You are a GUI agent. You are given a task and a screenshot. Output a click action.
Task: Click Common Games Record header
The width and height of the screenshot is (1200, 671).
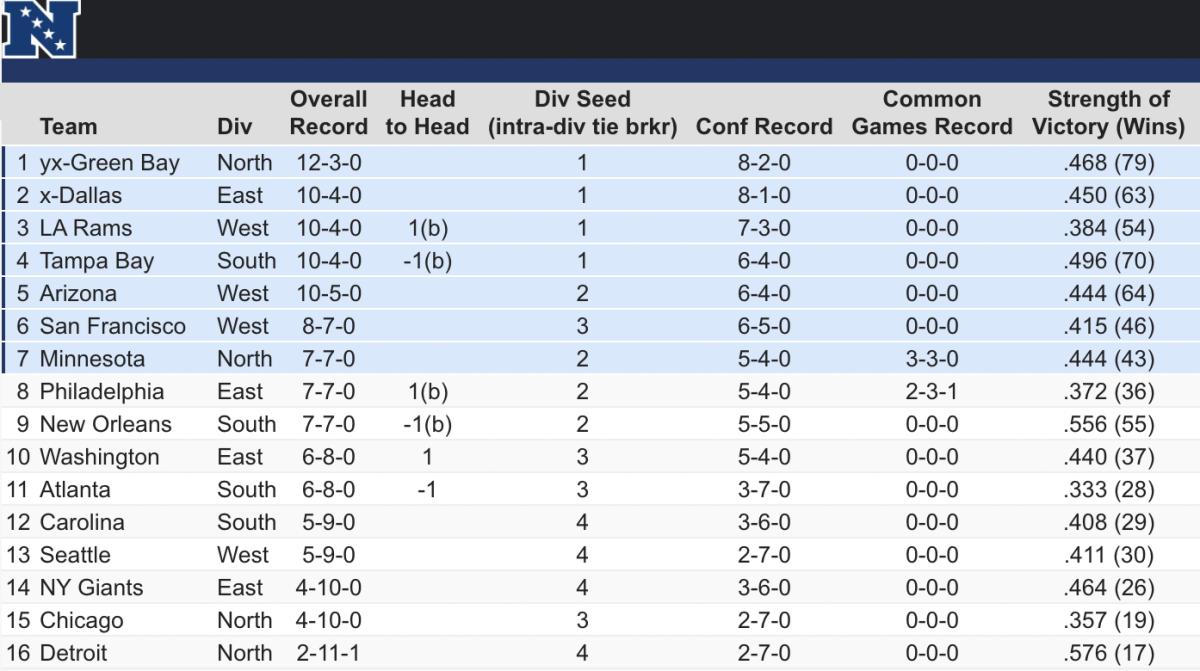(932, 113)
